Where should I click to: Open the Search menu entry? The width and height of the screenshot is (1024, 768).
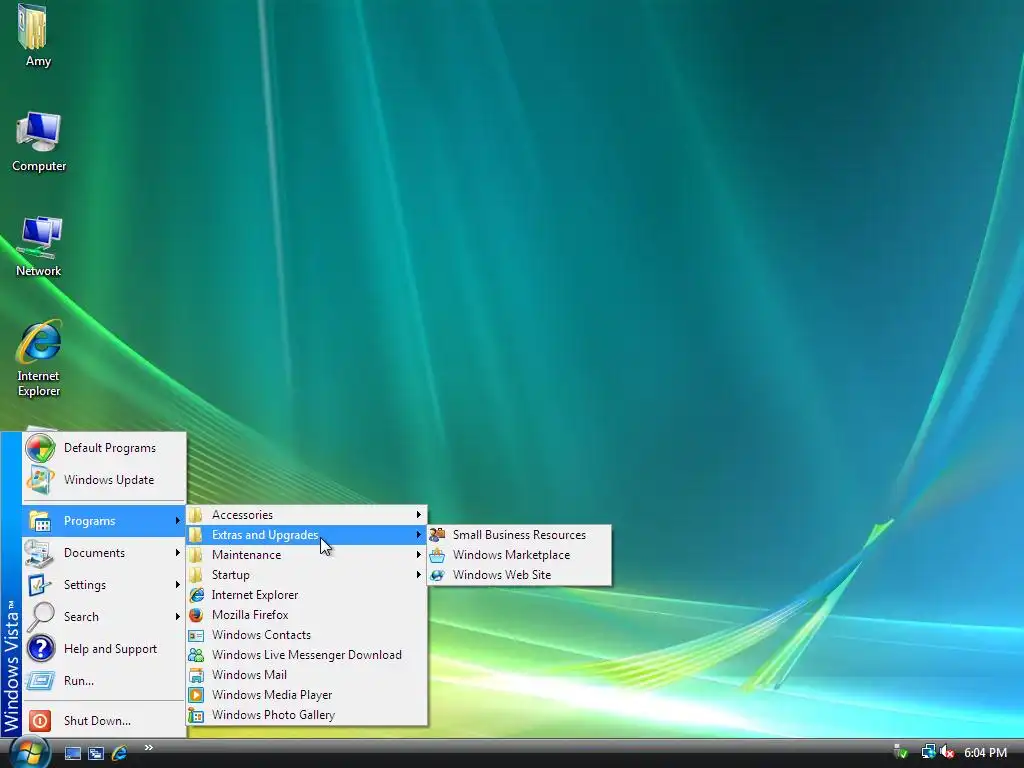(104, 617)
